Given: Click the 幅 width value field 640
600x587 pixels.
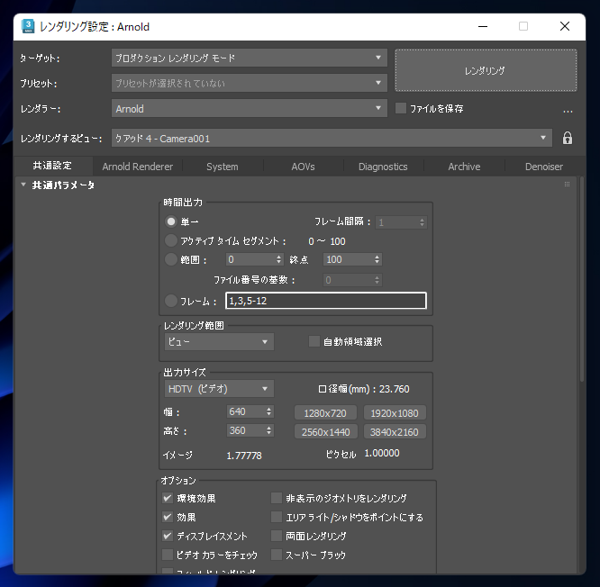Looking at the screenshot, I should pyautogui.click(x=246, y=412).
